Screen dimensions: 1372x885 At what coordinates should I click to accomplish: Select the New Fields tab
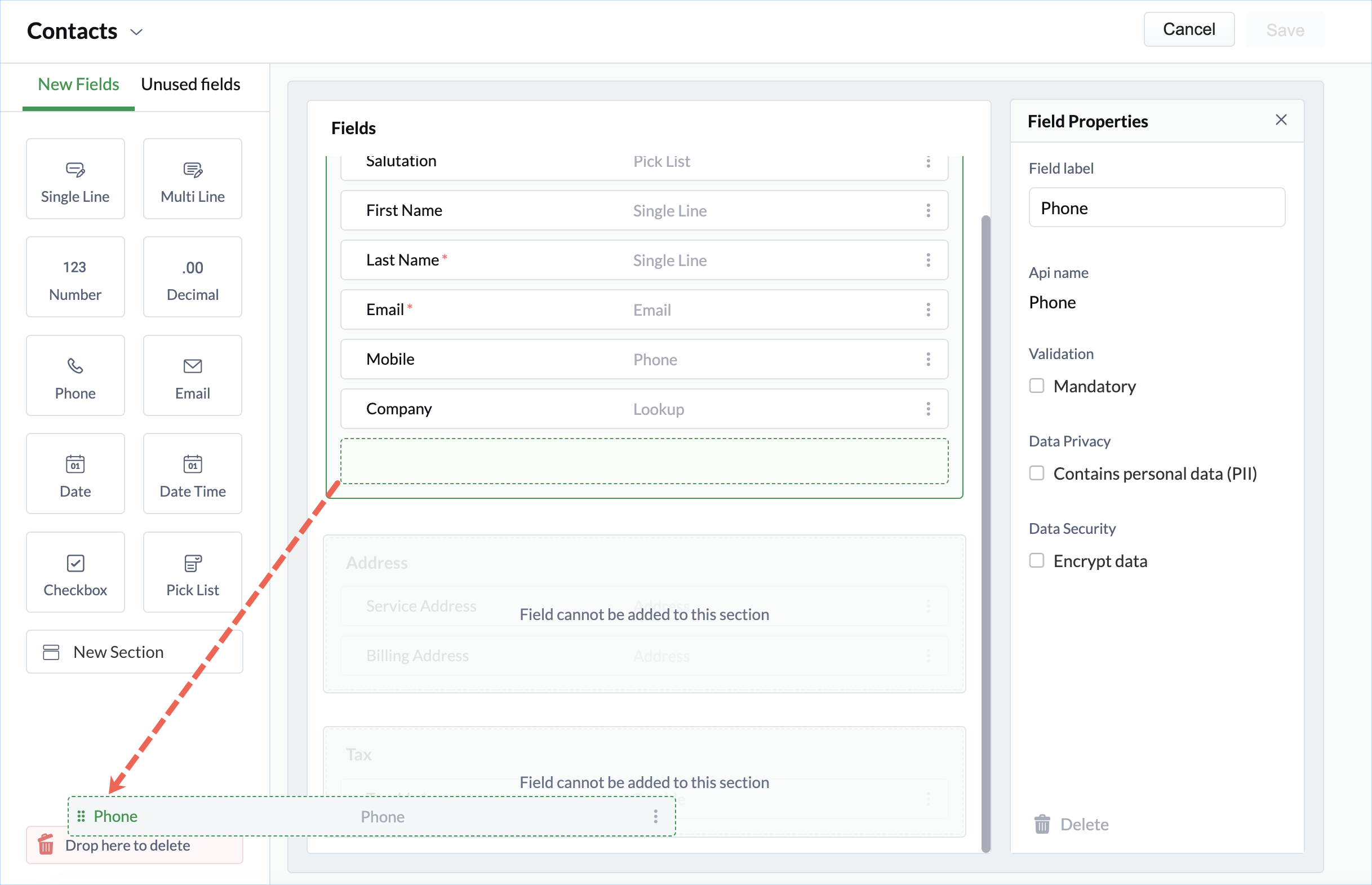tap(79, 85)
